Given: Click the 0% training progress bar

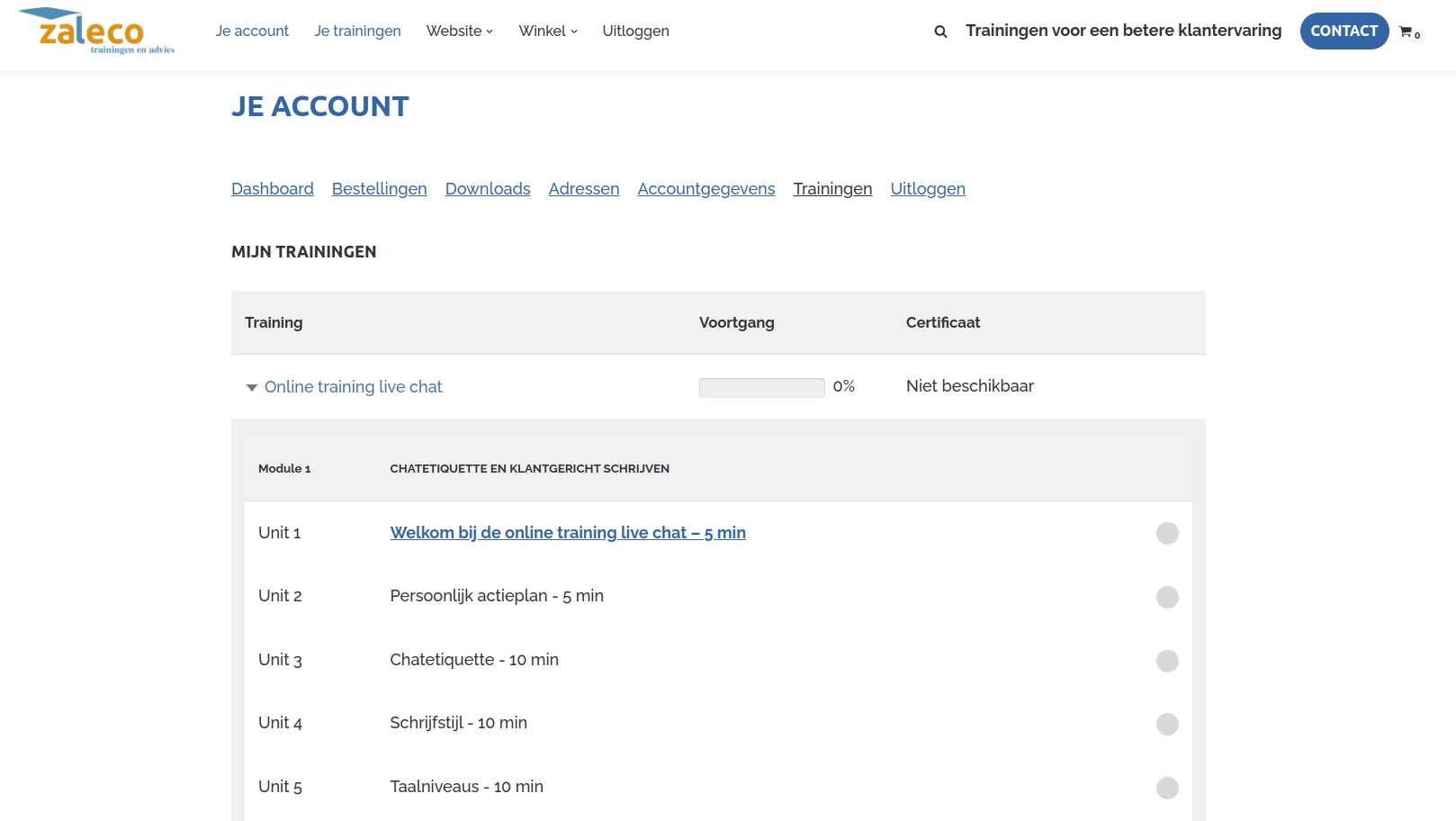Looking at the screenshot, I should tap(761, 387).
